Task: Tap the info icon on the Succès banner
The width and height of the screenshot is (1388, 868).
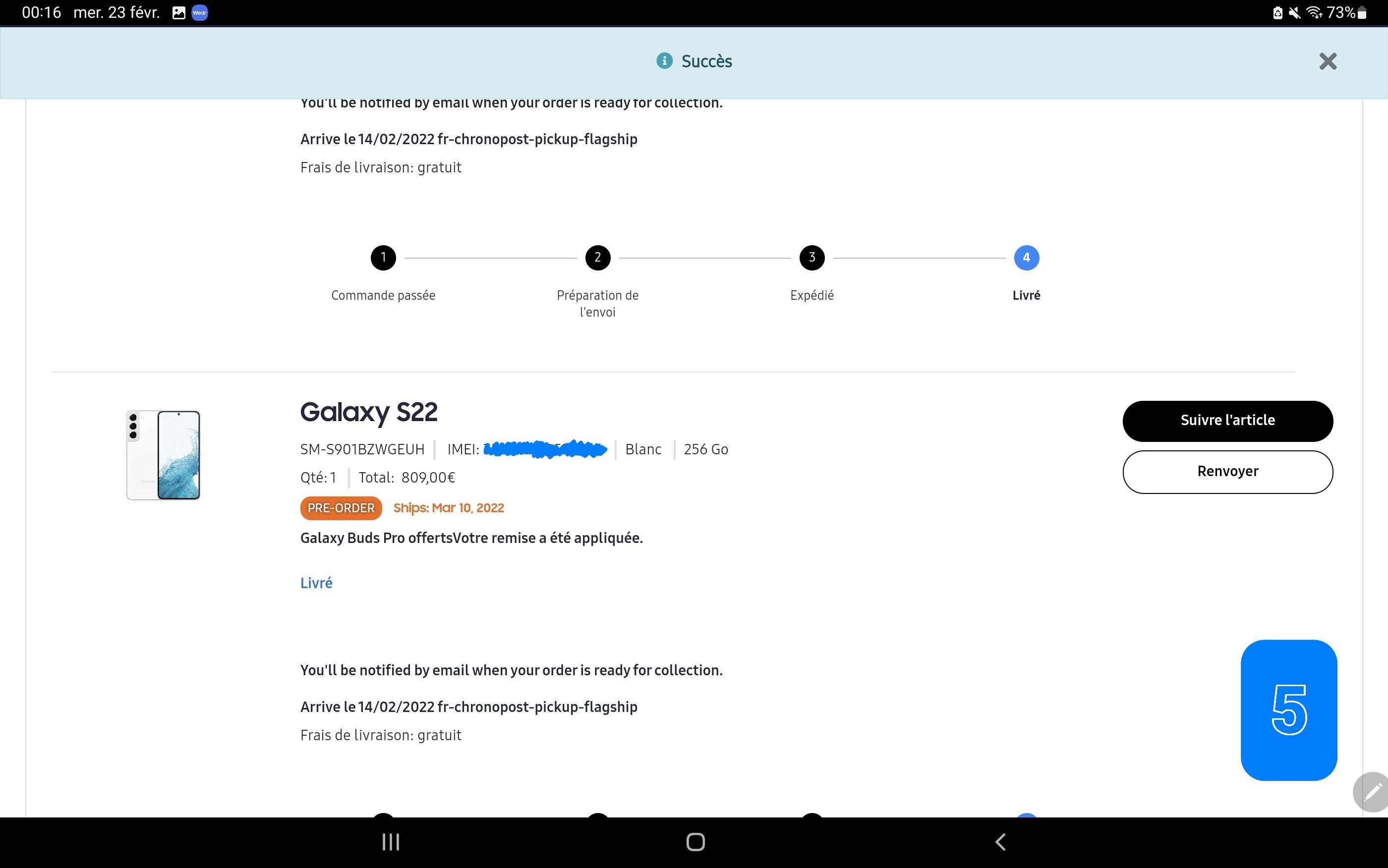Action: [x=664, y=61]
